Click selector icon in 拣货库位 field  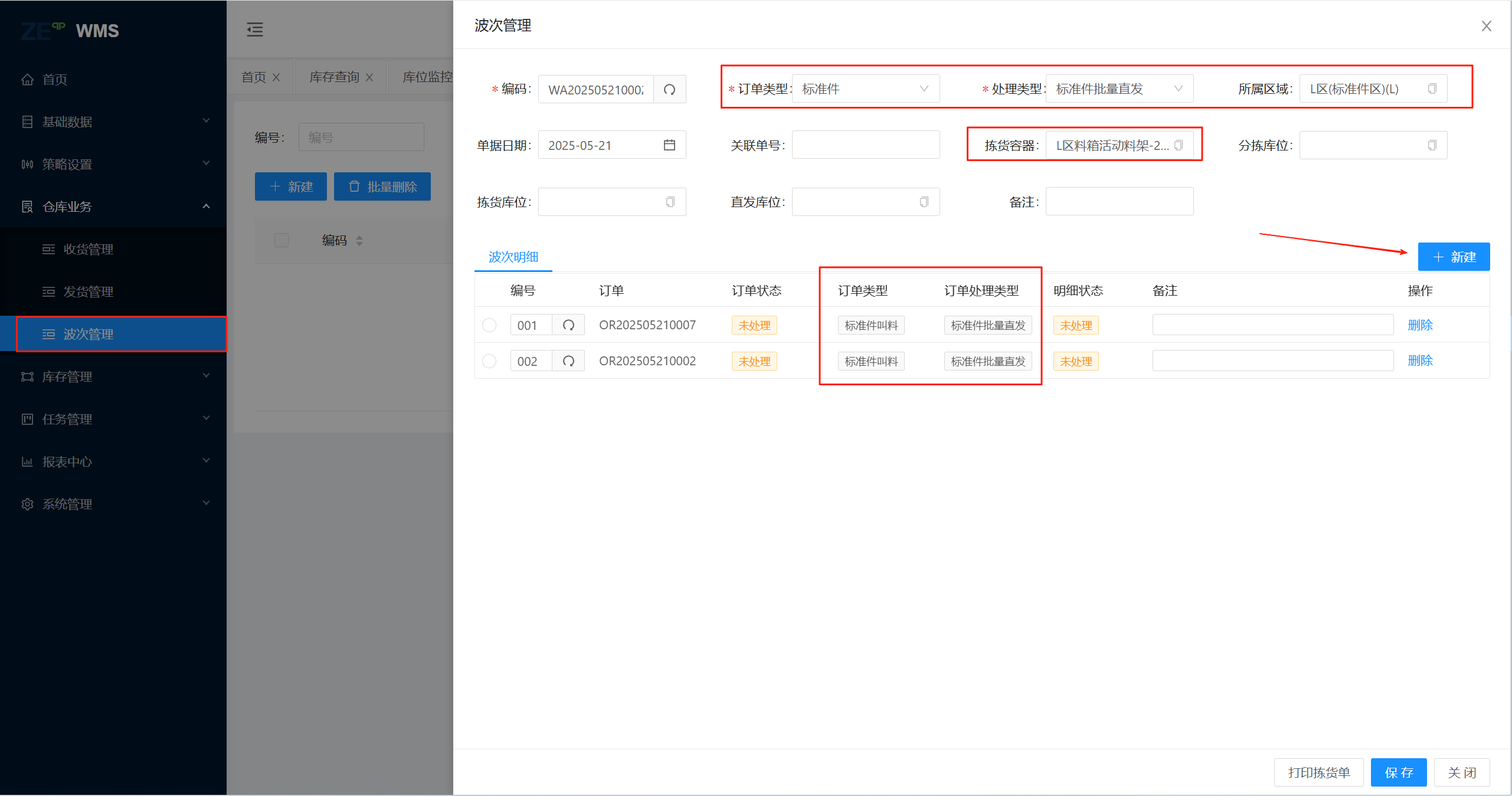click(x=670, y=202)
